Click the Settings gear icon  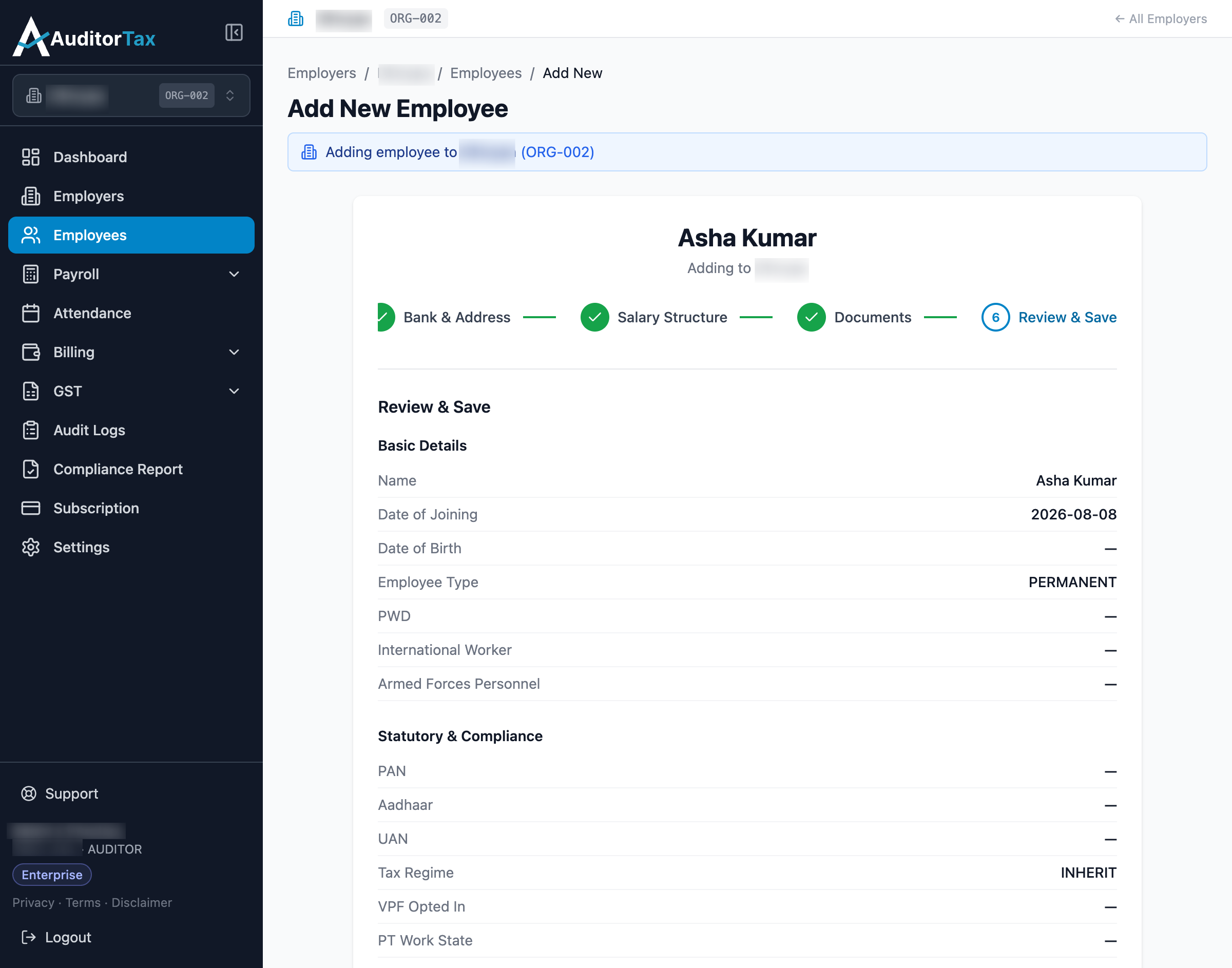pos(31,548)
